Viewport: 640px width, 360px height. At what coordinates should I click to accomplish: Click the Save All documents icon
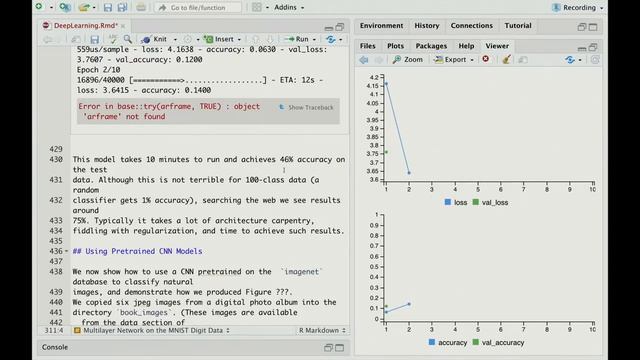[x=122, y=7]
